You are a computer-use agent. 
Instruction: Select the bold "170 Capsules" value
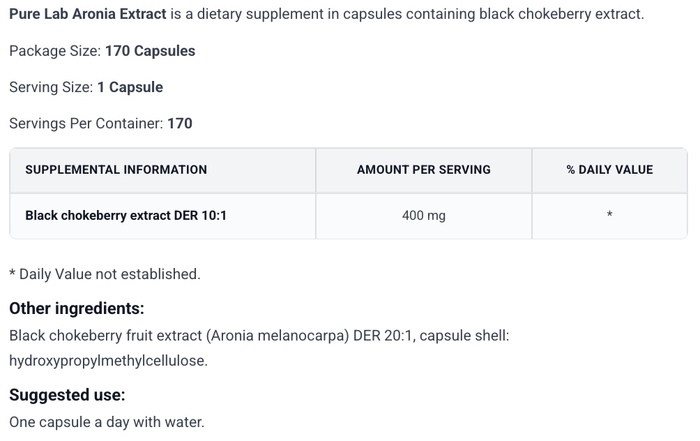150,51
